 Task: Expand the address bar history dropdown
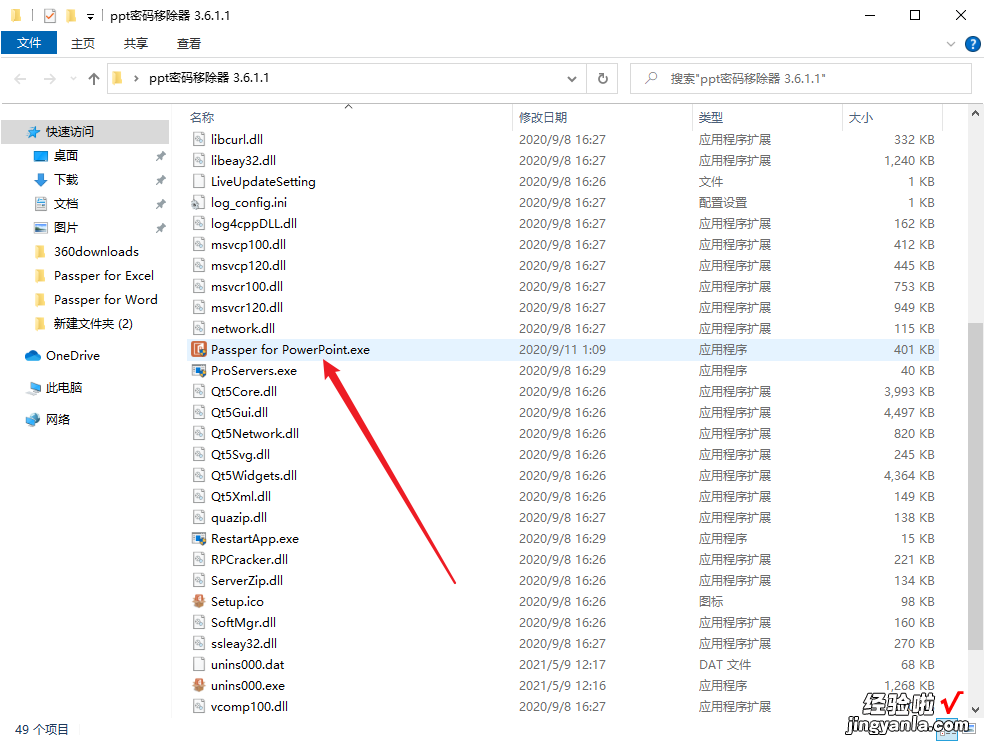(x=572, y=79)
